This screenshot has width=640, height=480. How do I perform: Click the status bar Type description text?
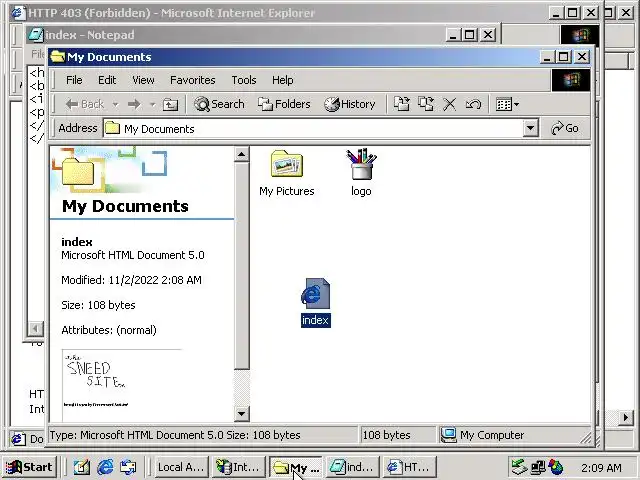(x=175, y=435)
